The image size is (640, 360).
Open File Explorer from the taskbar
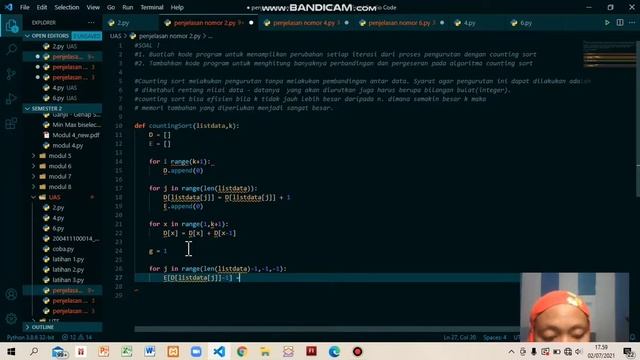point(265,351)
